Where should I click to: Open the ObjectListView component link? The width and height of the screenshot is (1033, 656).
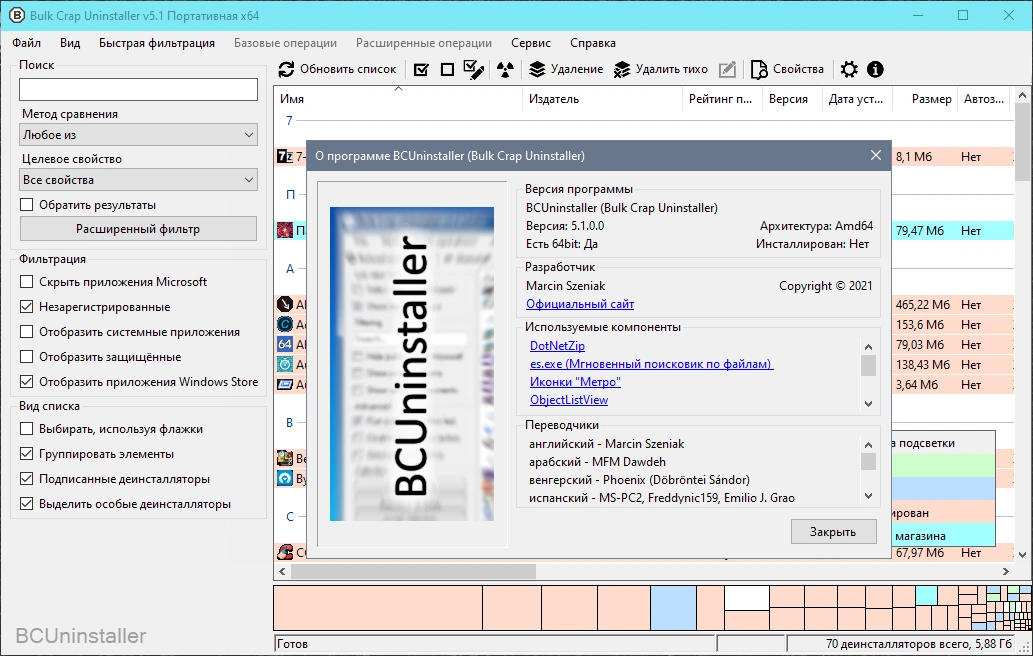569,400
